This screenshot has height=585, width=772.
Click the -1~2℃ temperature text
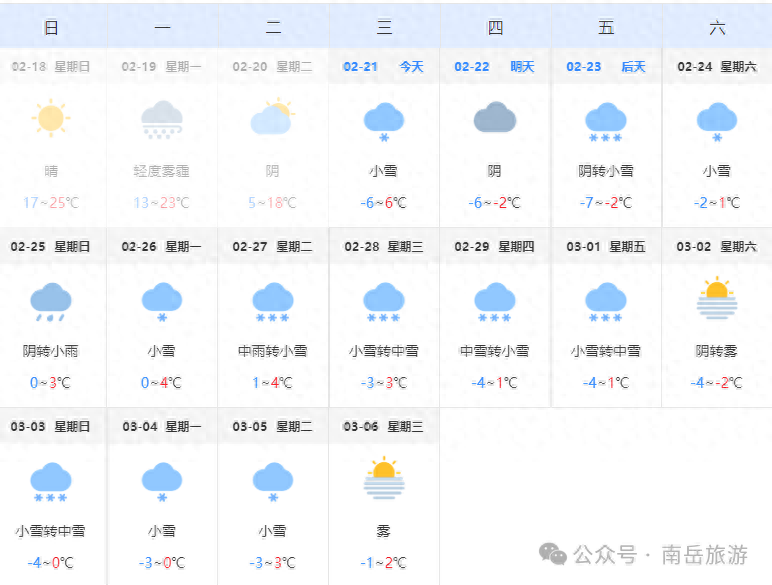click(x=384, y=562)
